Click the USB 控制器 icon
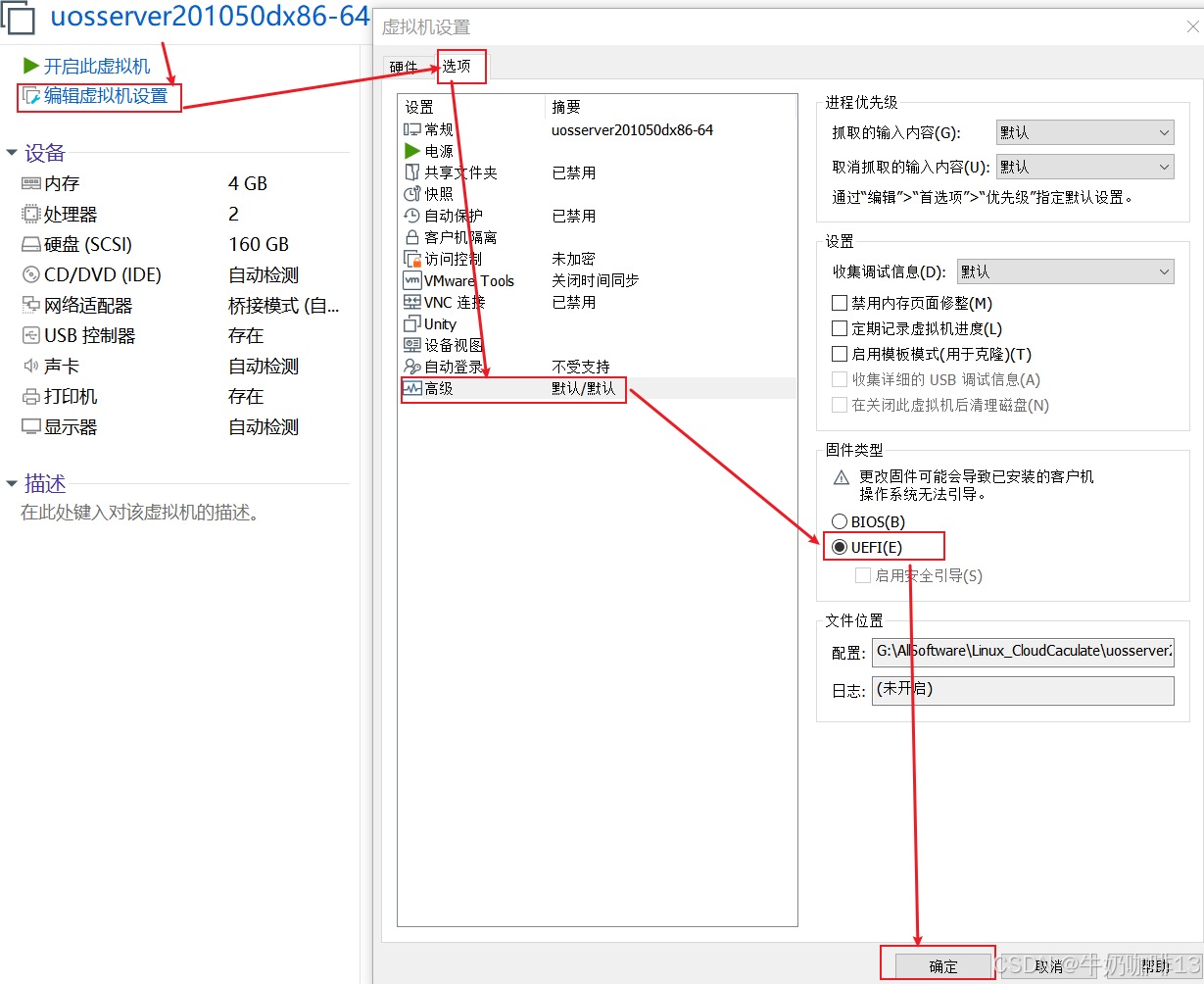This screenshot has width=1204, height=984. [30, 336]
